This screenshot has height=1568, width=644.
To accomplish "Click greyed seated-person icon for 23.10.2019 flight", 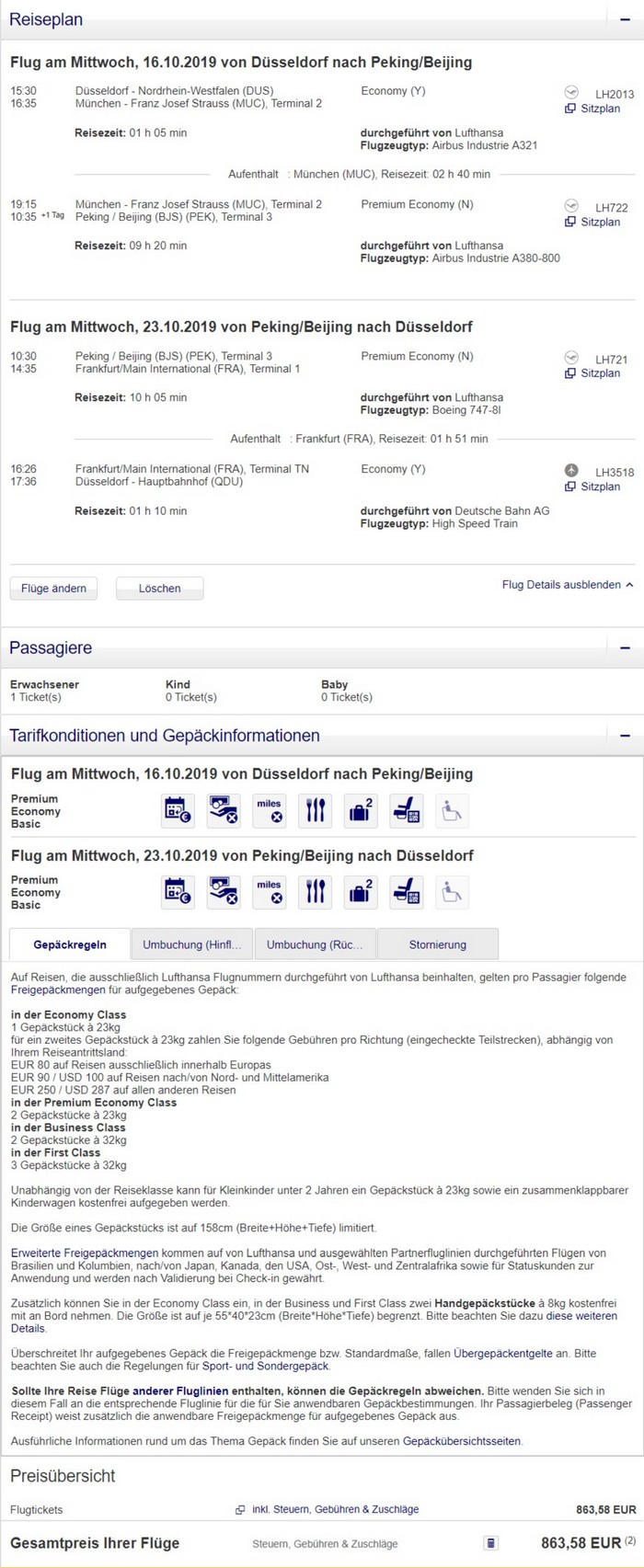I will (452, 892).
